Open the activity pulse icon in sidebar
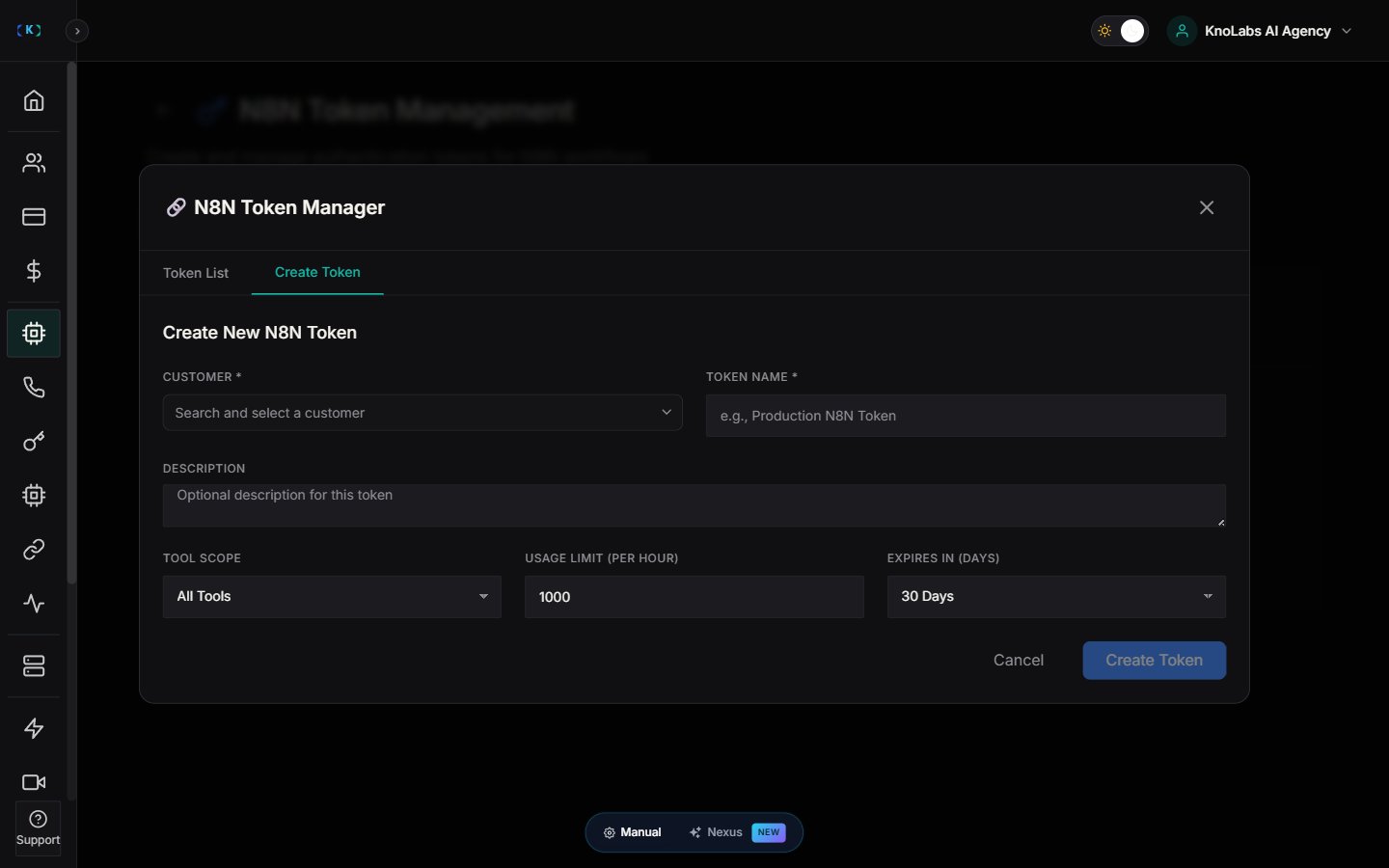Image resolution: width=1389 pixels, height=868 pixels. 34,604
